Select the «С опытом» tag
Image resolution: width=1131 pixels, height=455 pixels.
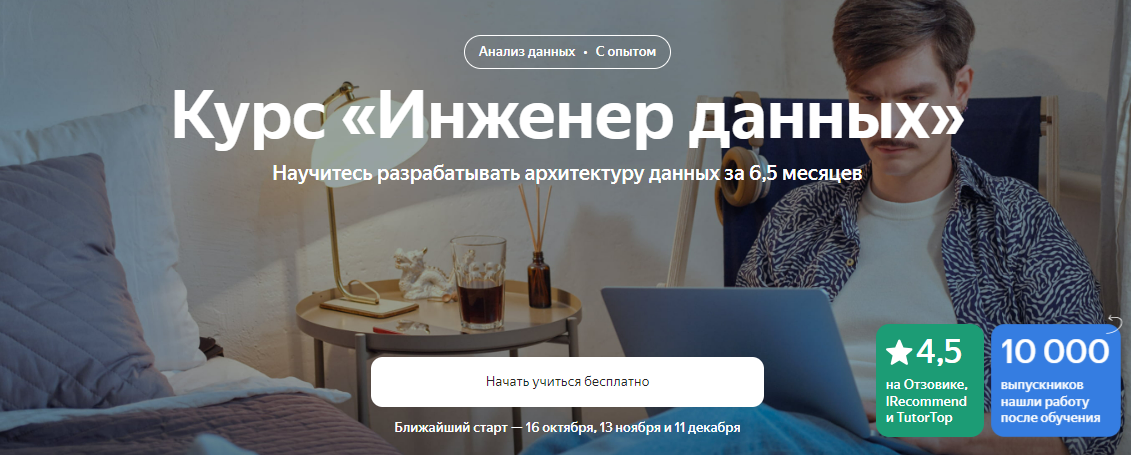[626, 52]
